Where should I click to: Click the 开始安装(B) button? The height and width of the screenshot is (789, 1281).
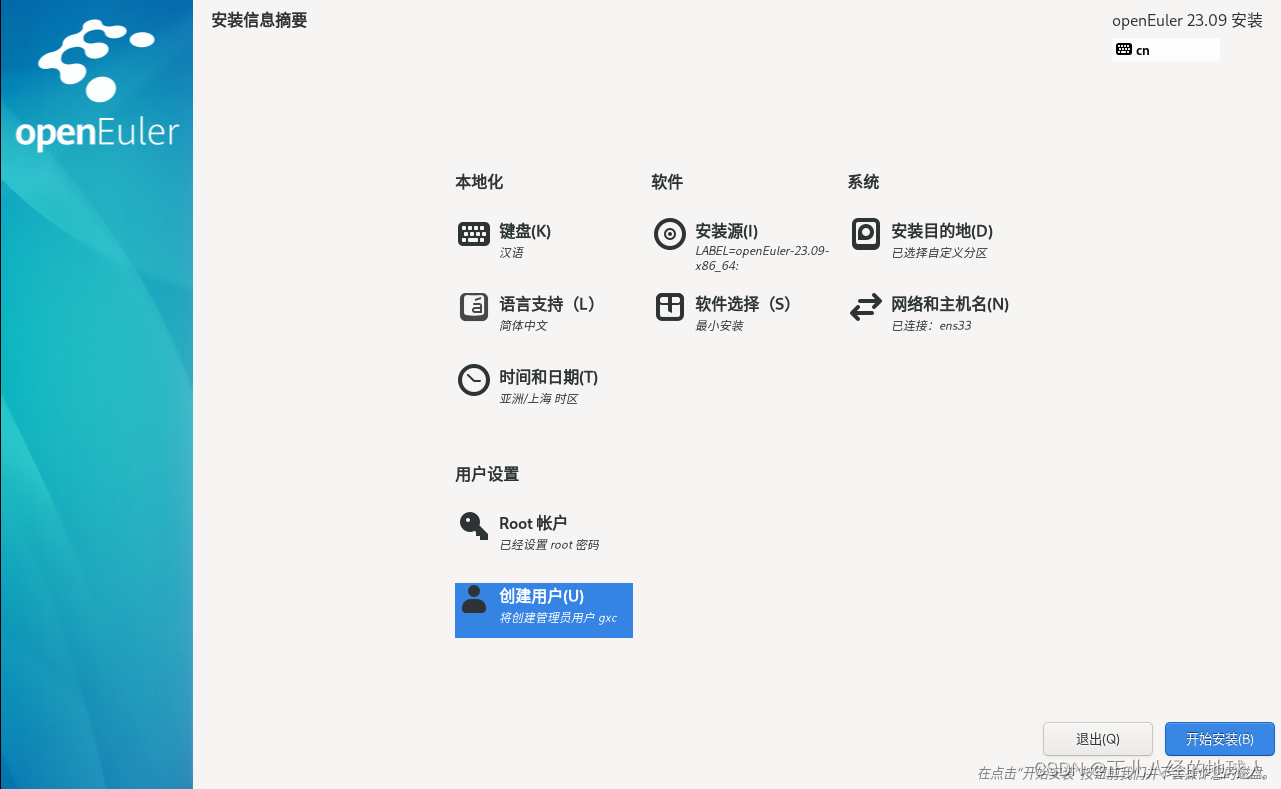click(1220, 739)
